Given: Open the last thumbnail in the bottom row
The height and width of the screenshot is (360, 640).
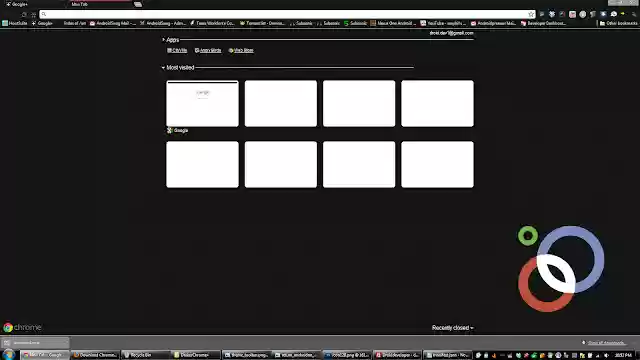Looking at the screenshot, I should point(438,164).
